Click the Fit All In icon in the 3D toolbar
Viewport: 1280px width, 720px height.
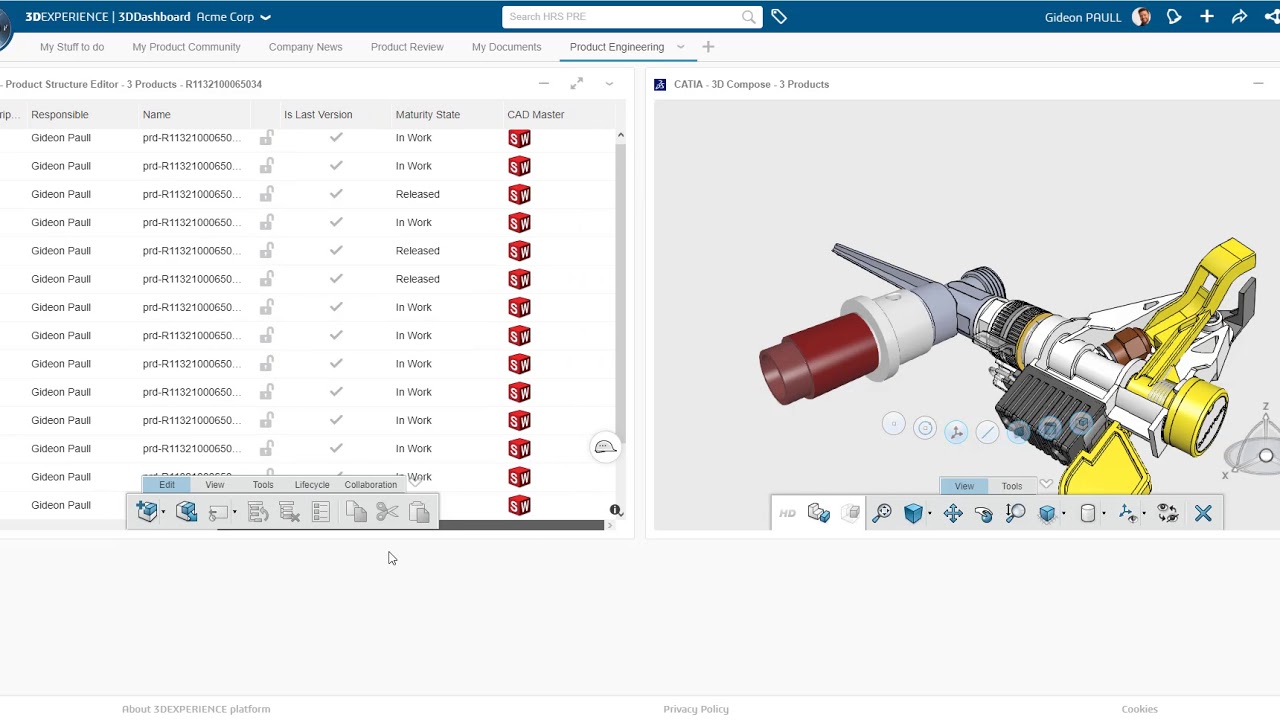pyautogui.click(x=882, y=513)
